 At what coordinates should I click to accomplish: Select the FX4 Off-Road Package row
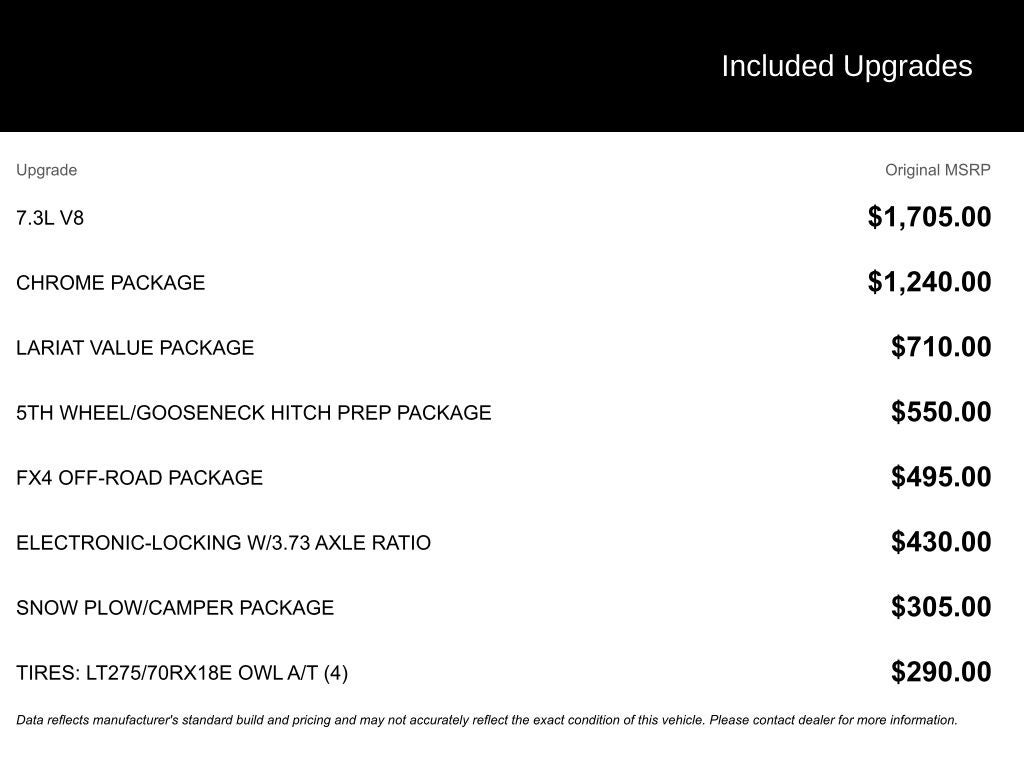[139, 478]
